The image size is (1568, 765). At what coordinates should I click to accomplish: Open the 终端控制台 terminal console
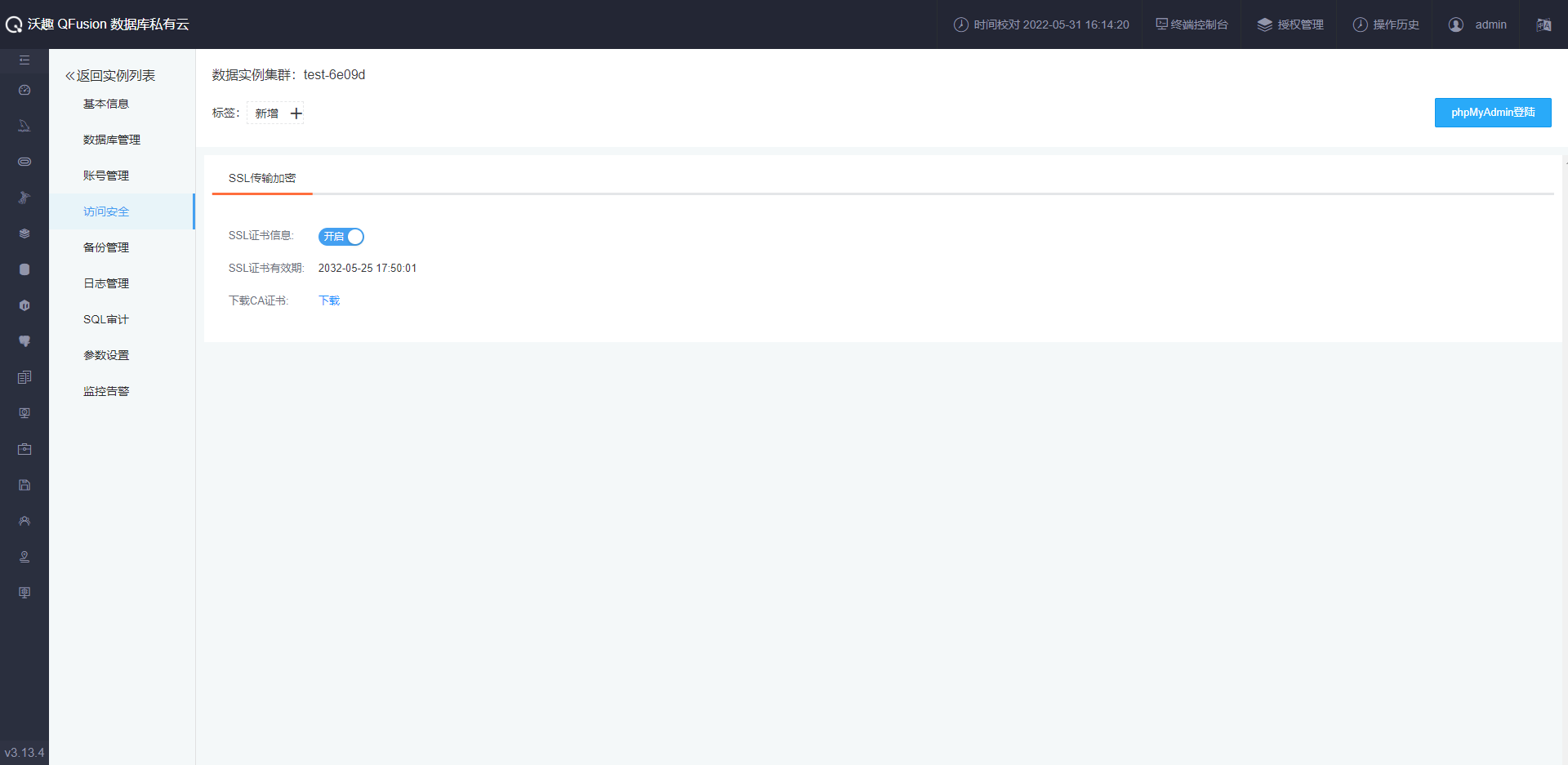[1192, 24]
